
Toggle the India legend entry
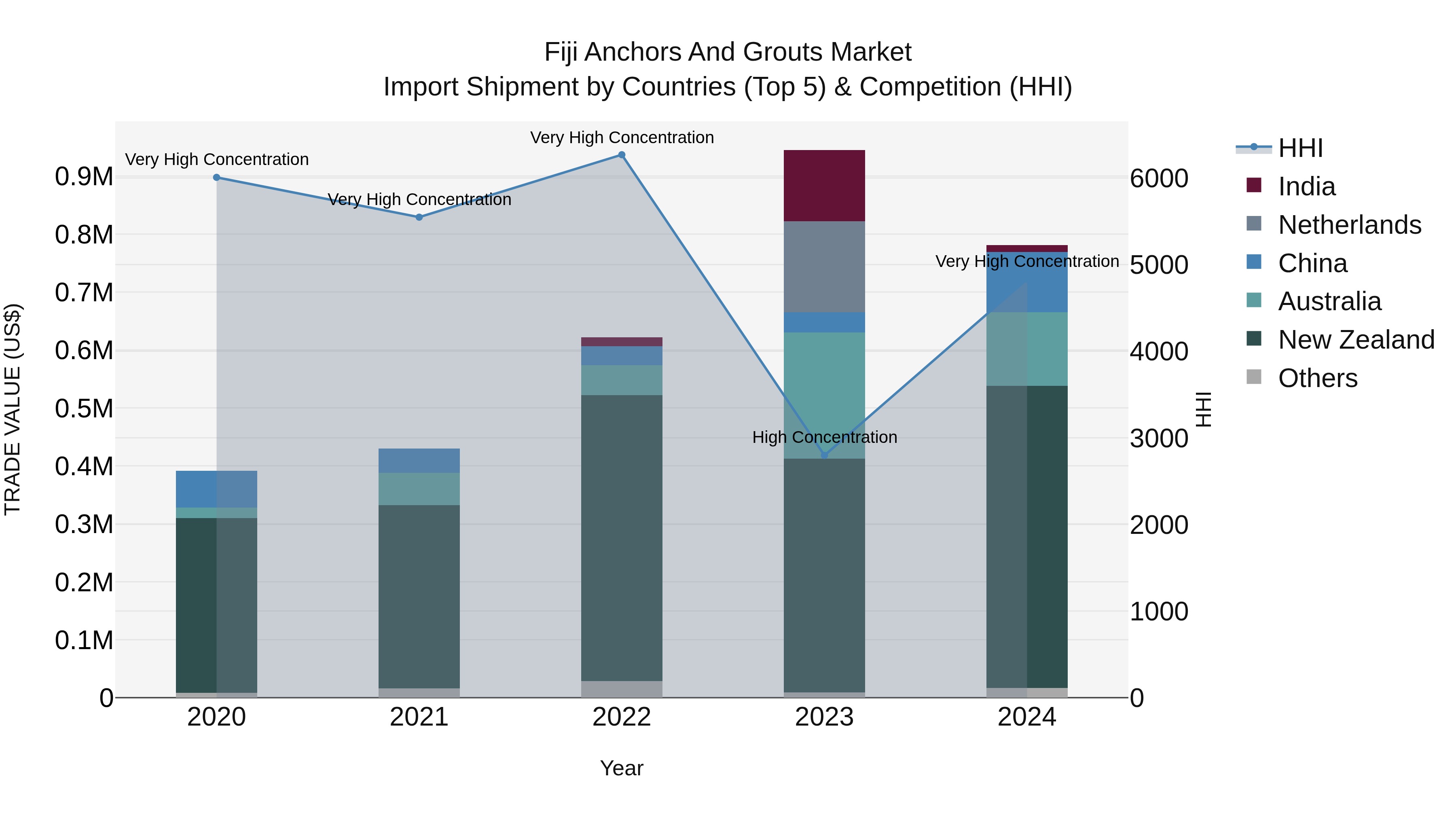(x=1291, y=186)
